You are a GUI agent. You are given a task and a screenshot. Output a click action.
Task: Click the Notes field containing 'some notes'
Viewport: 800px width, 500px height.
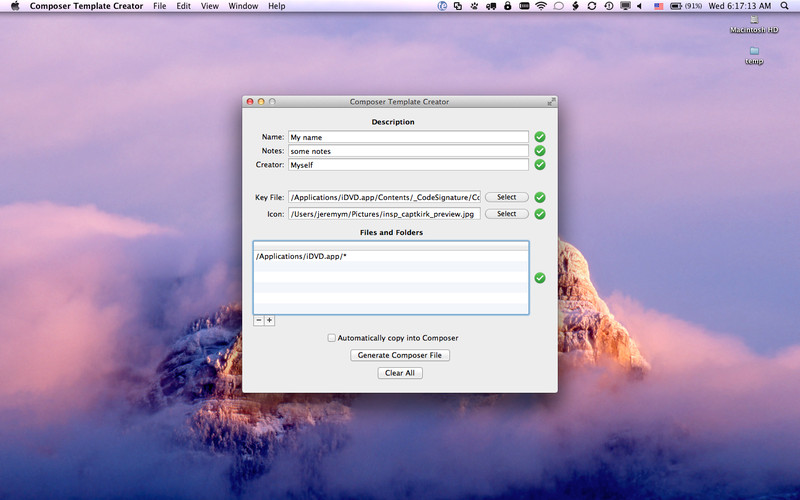point(408,151)
